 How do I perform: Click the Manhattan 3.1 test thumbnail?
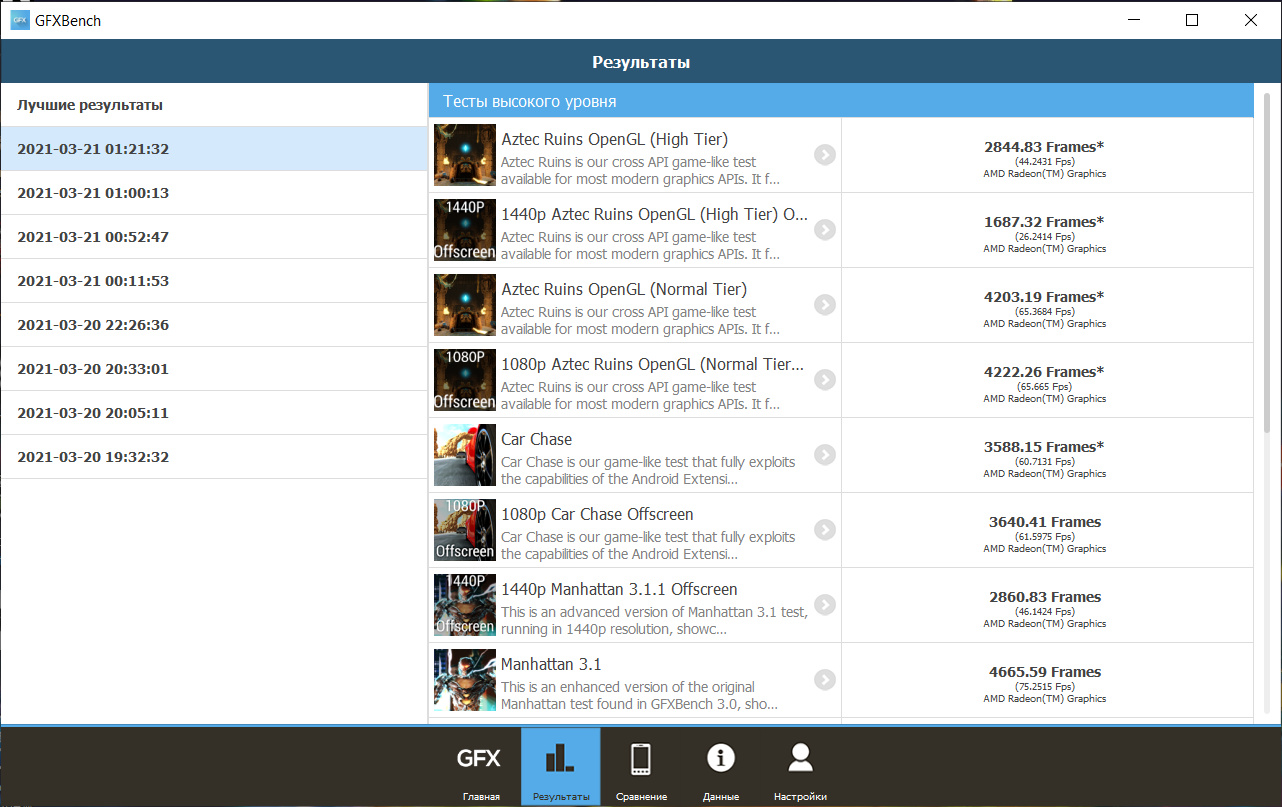(465, 680)
